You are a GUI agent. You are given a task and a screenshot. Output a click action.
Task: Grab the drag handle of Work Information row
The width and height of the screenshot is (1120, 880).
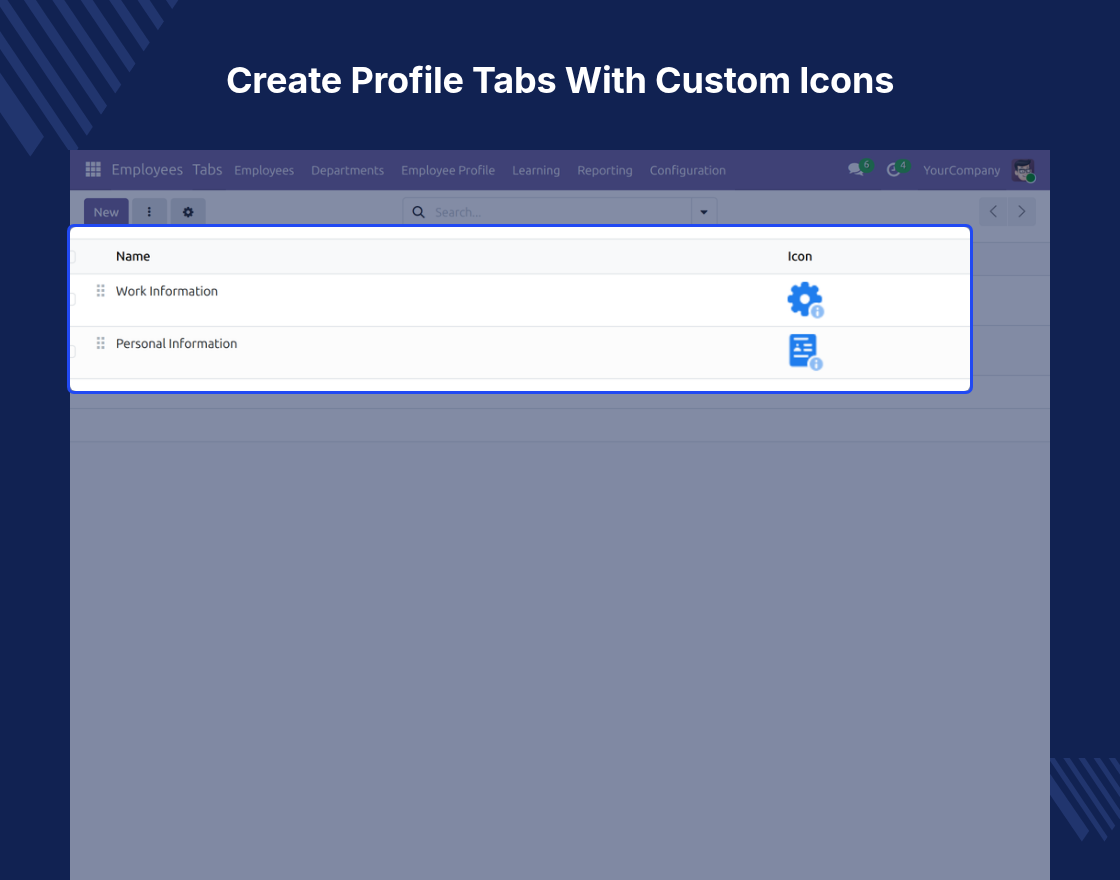[101, 291]
